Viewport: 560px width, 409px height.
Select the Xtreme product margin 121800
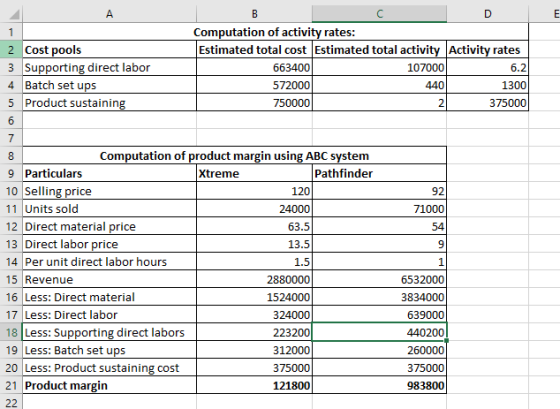tap(254, 386)
